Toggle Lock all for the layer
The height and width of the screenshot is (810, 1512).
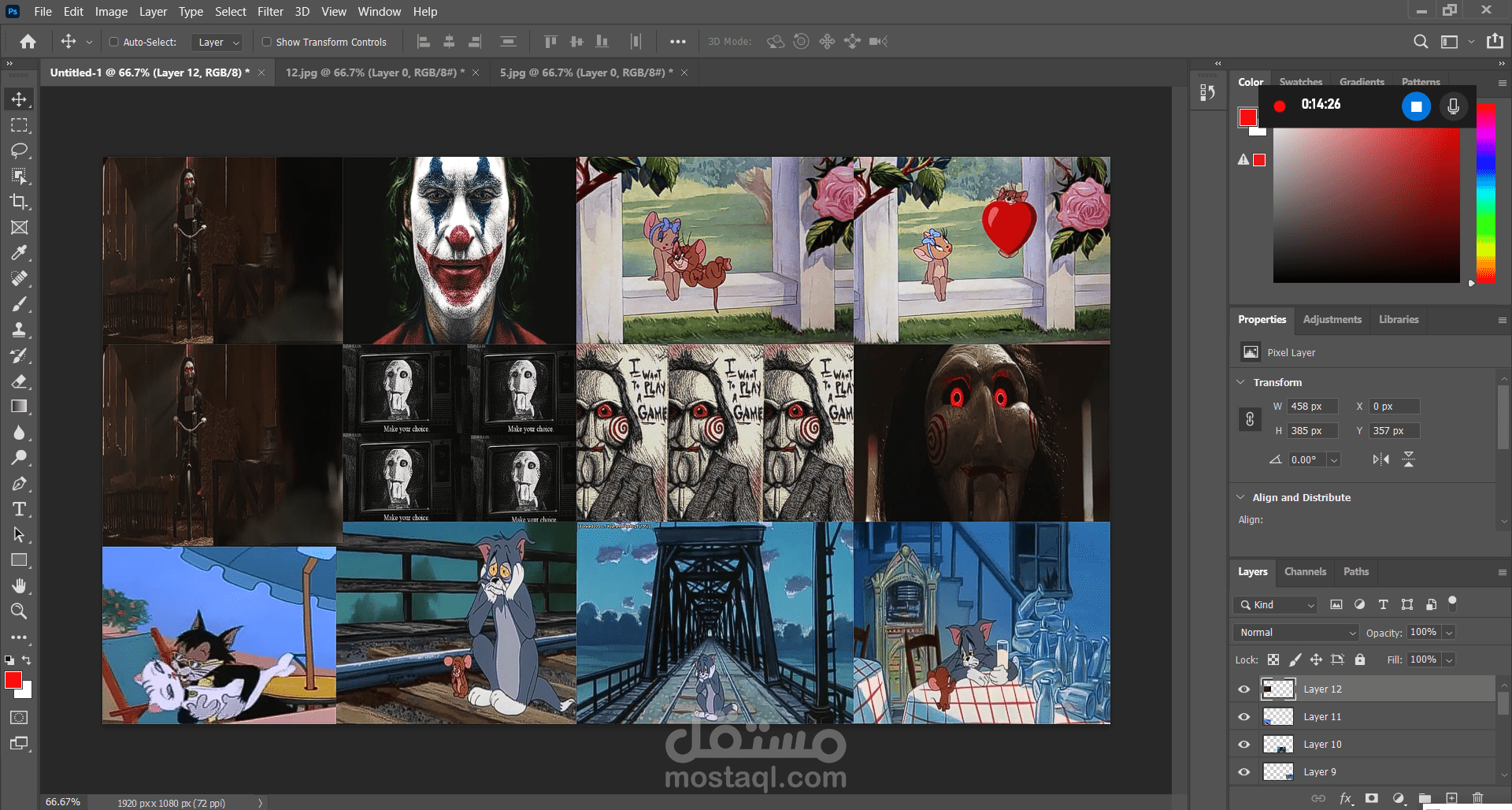(1360, 660)
